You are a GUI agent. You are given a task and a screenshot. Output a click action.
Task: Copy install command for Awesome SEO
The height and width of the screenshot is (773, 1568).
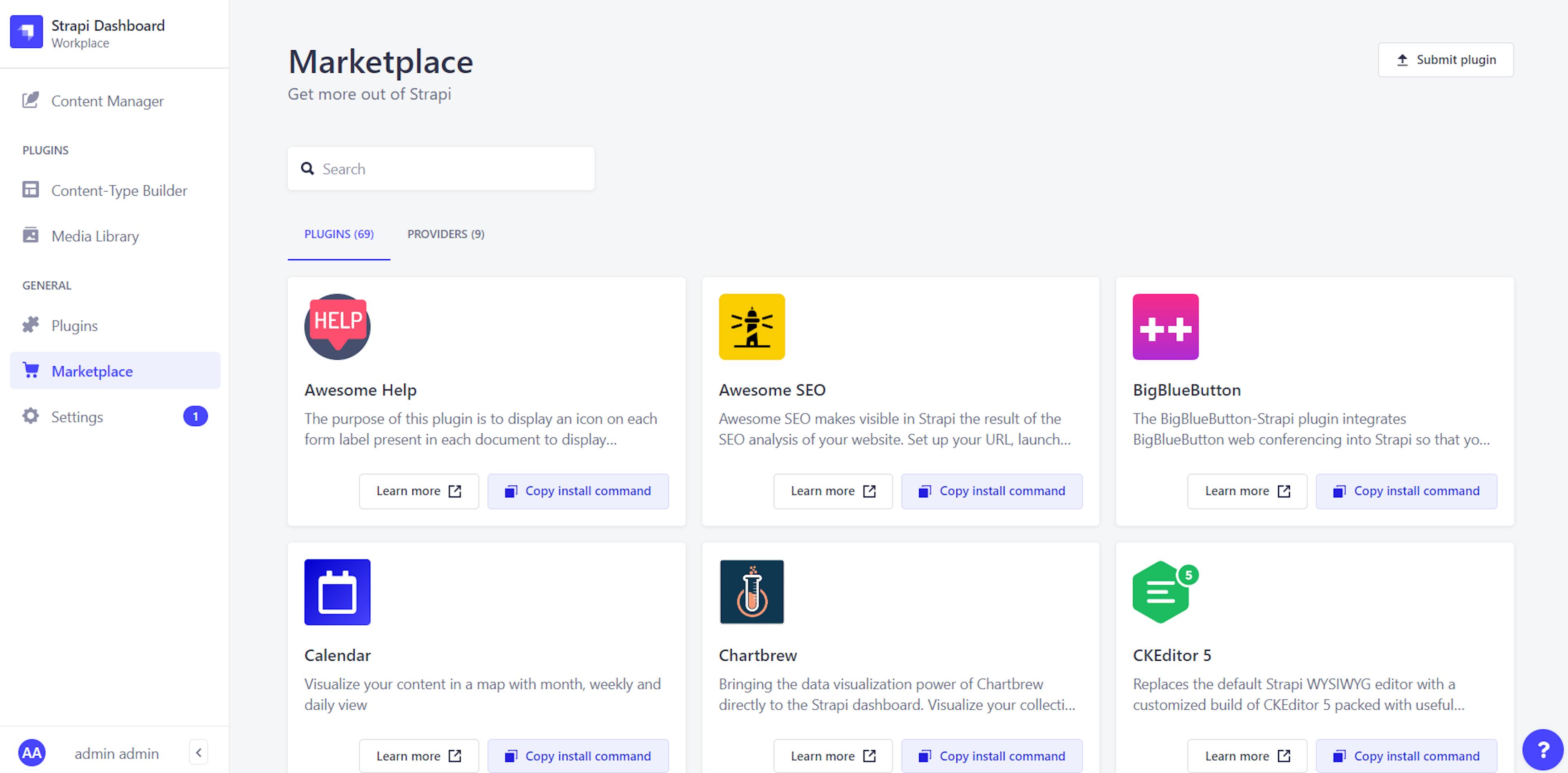pos(991,491)
